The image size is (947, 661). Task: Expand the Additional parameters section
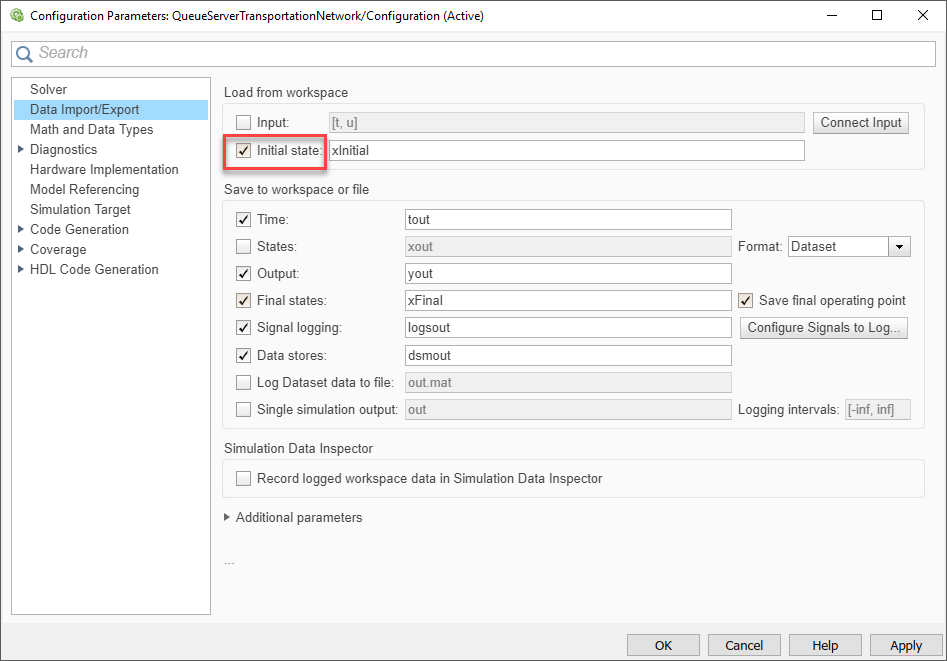pos(229,518)
